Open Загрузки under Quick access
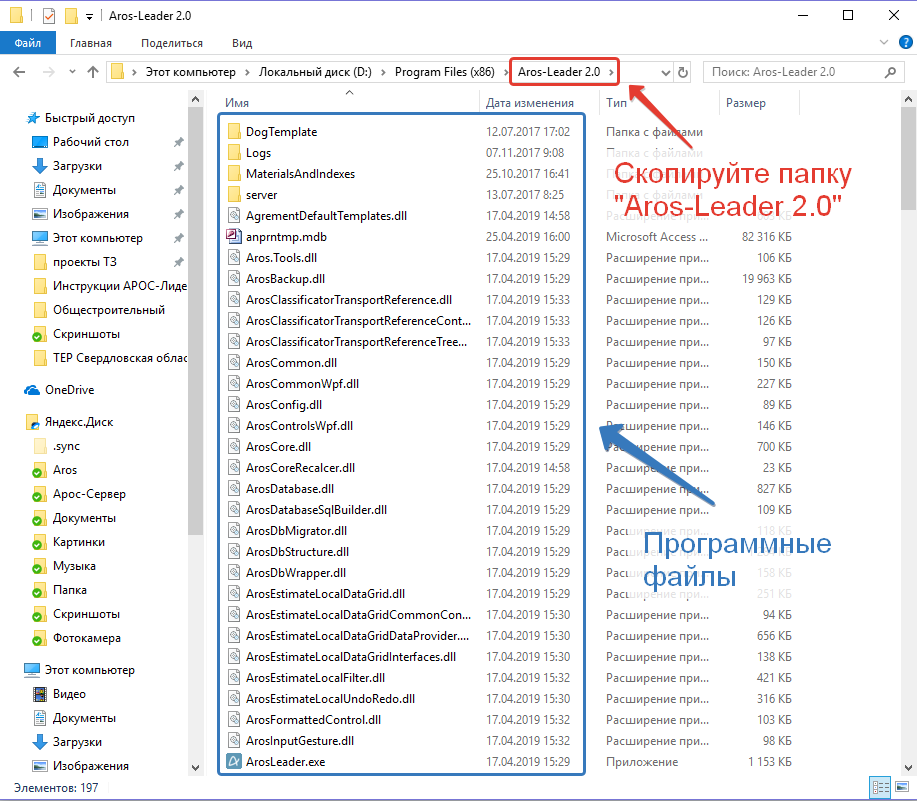 coord(77,165)
